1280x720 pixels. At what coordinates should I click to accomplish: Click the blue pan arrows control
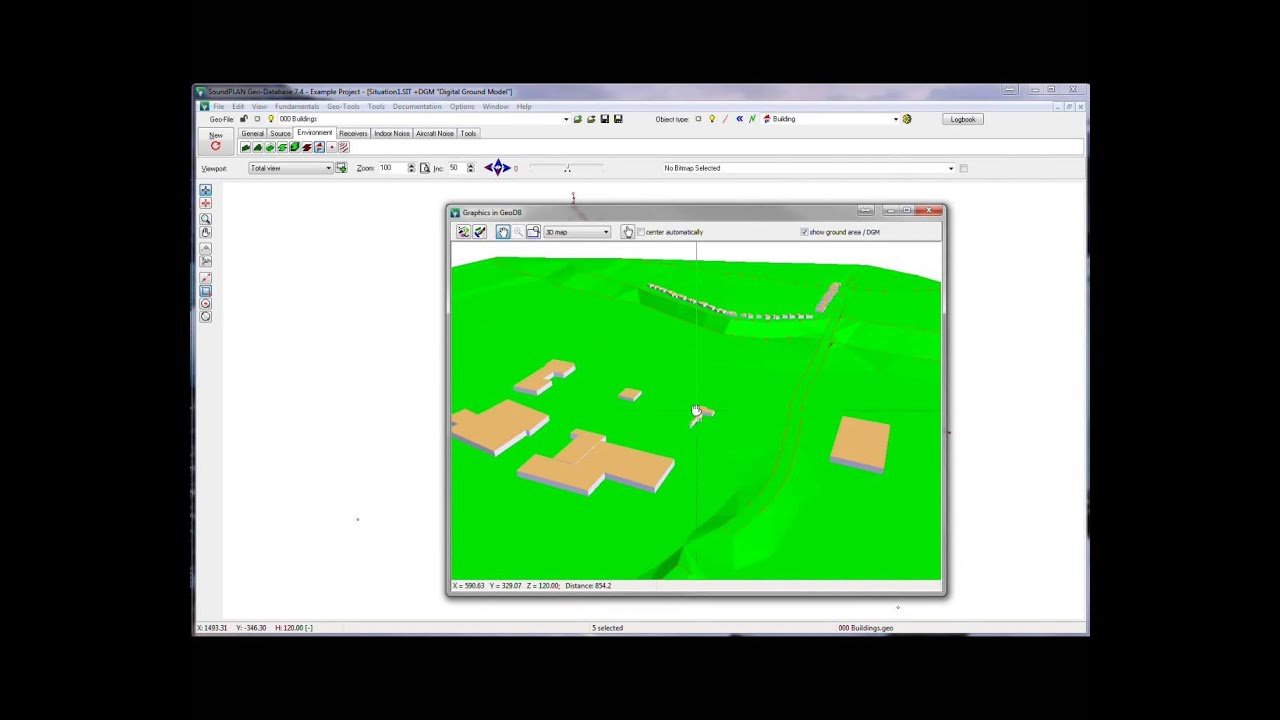(x=497, y=168)
